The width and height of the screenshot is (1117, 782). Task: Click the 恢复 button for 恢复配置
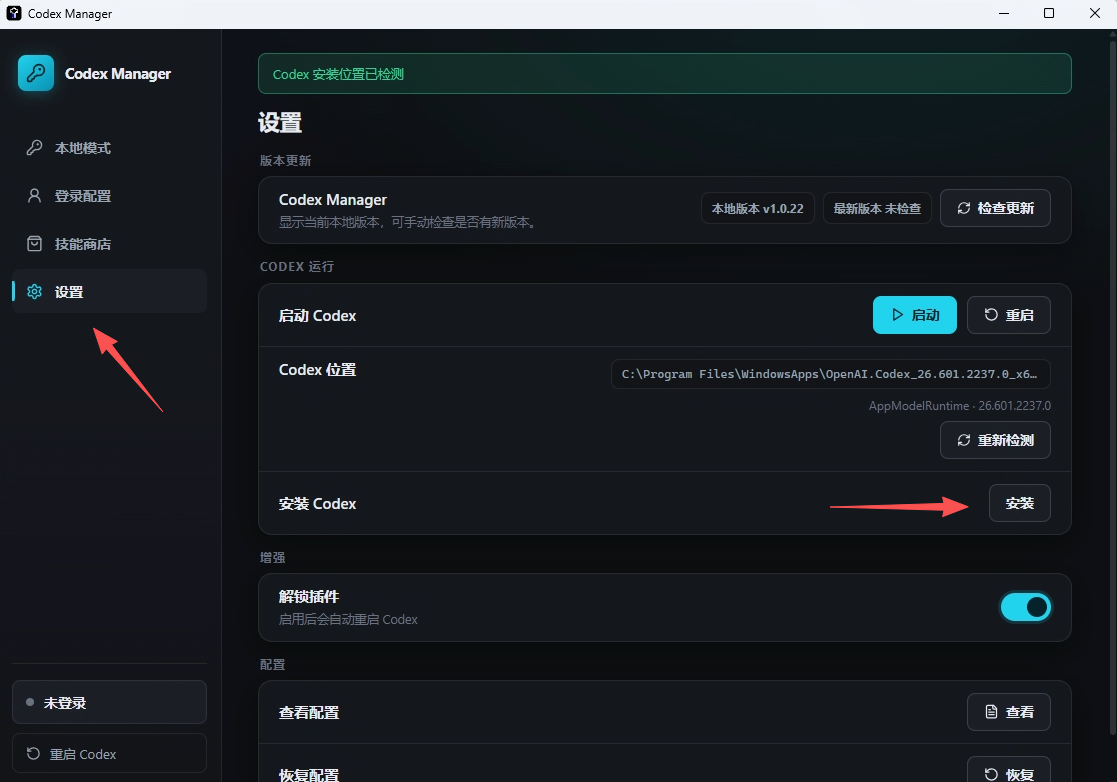pyautogui.click(x=1009, y=771)
